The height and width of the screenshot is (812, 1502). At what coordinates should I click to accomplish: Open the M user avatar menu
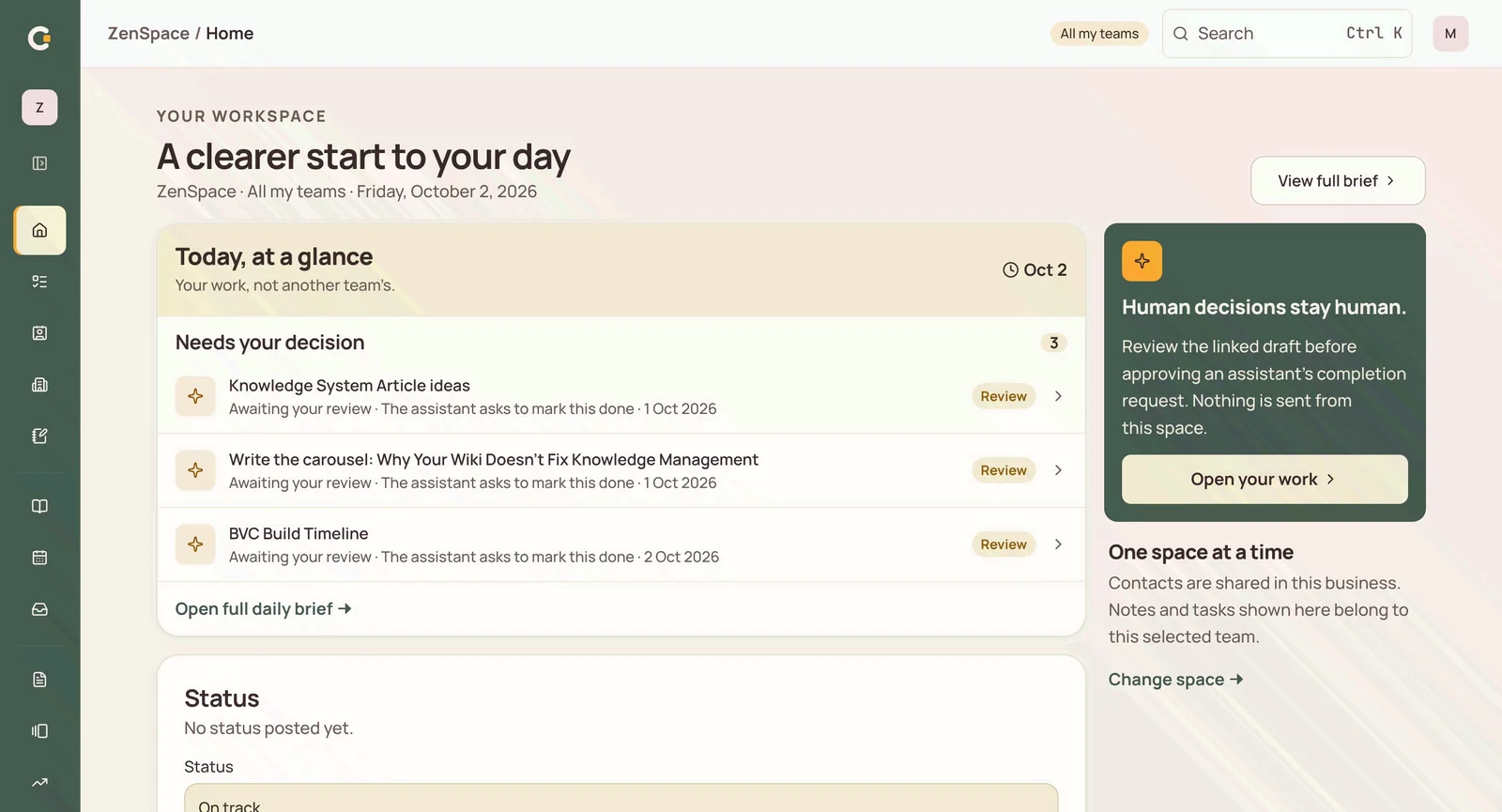tap(1450, 34)
